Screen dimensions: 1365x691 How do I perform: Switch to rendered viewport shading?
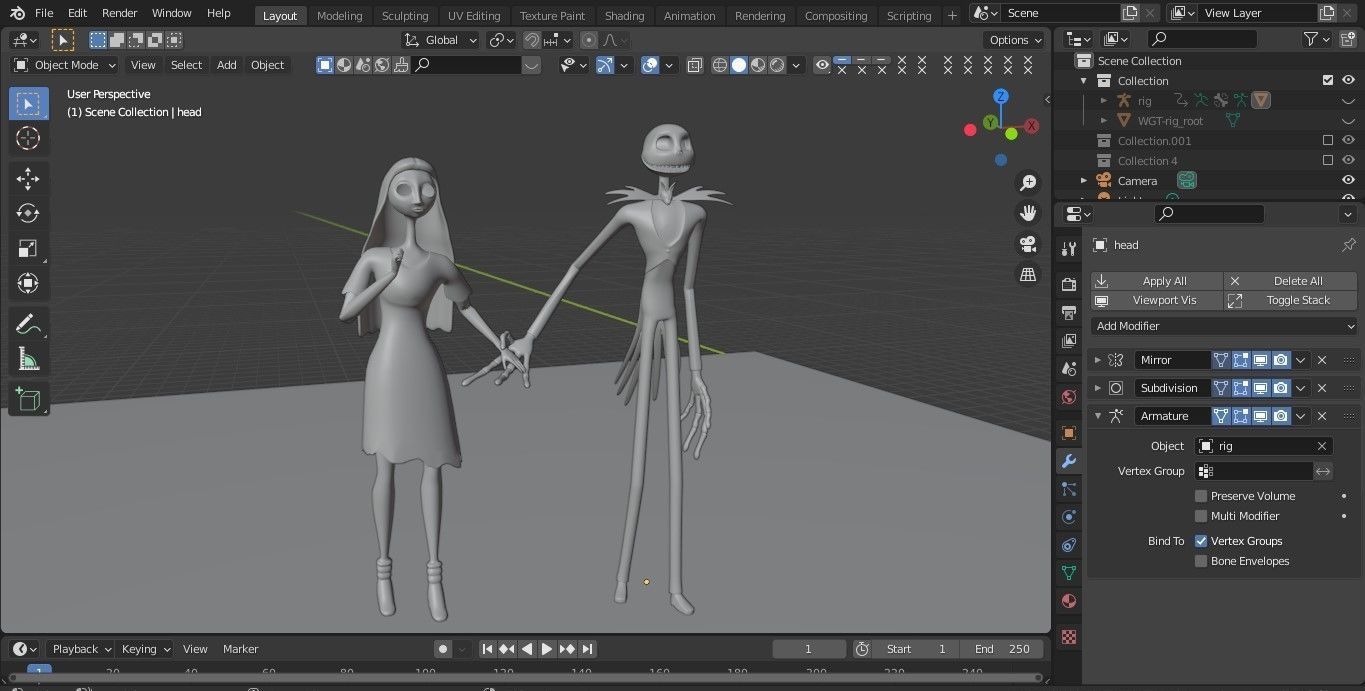tap(777, 65)
